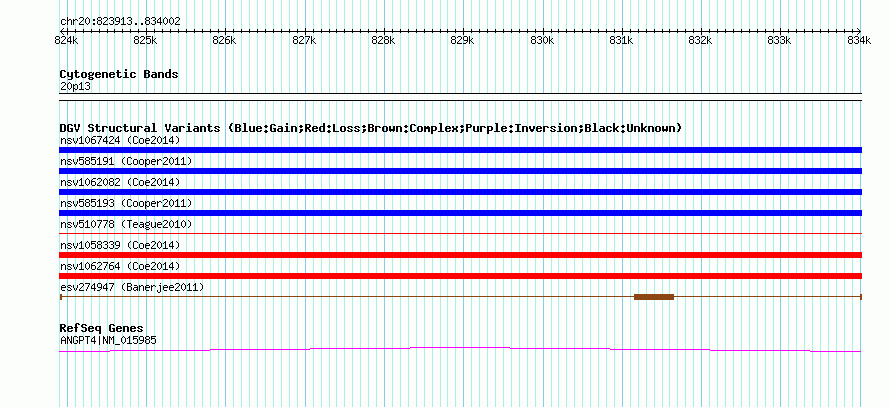Collapse the DGV Structural Variants track heading
This screenshot has height=407, width=890.
tap(371, 128)
